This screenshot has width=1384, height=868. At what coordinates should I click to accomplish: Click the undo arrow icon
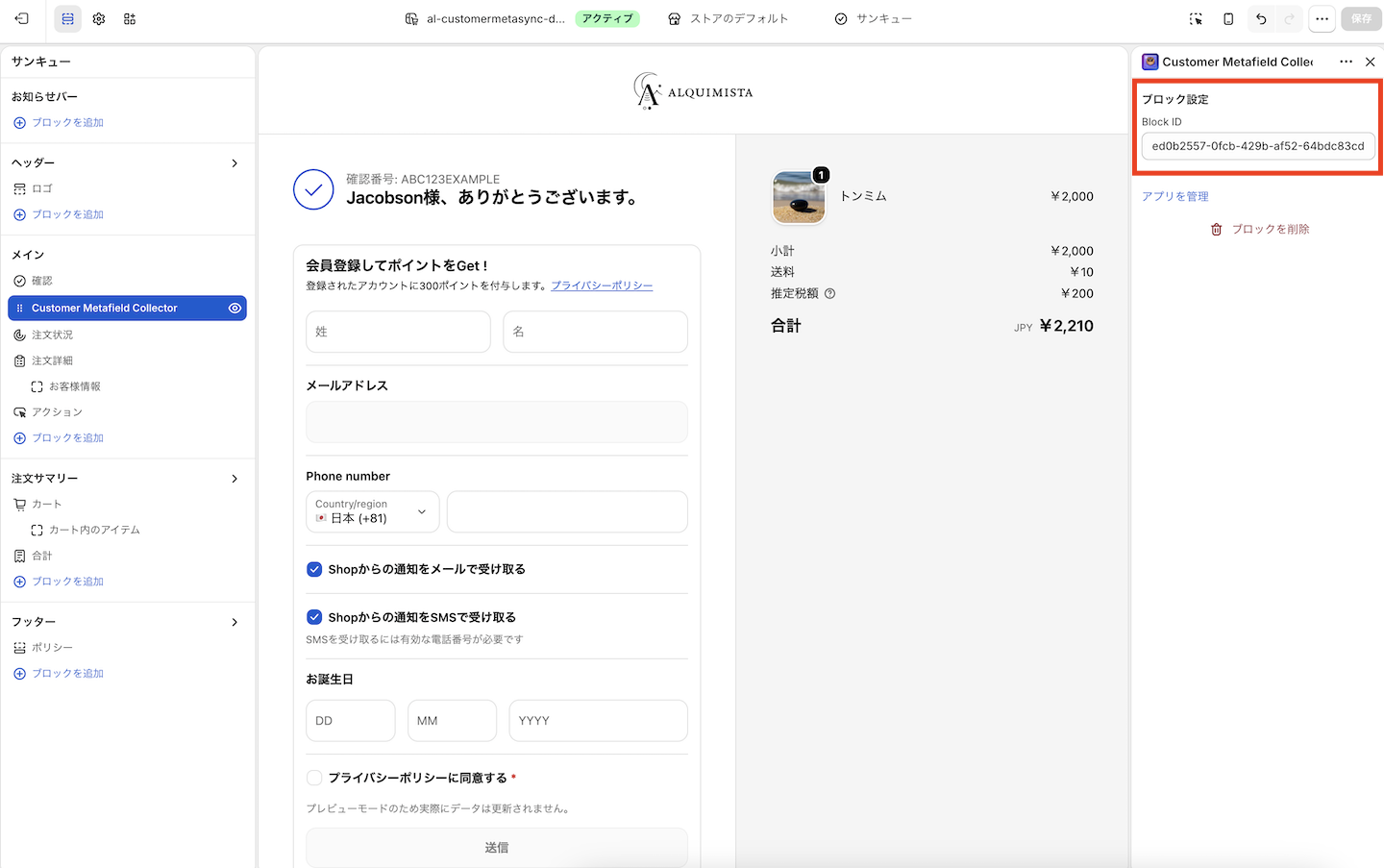1261,18
